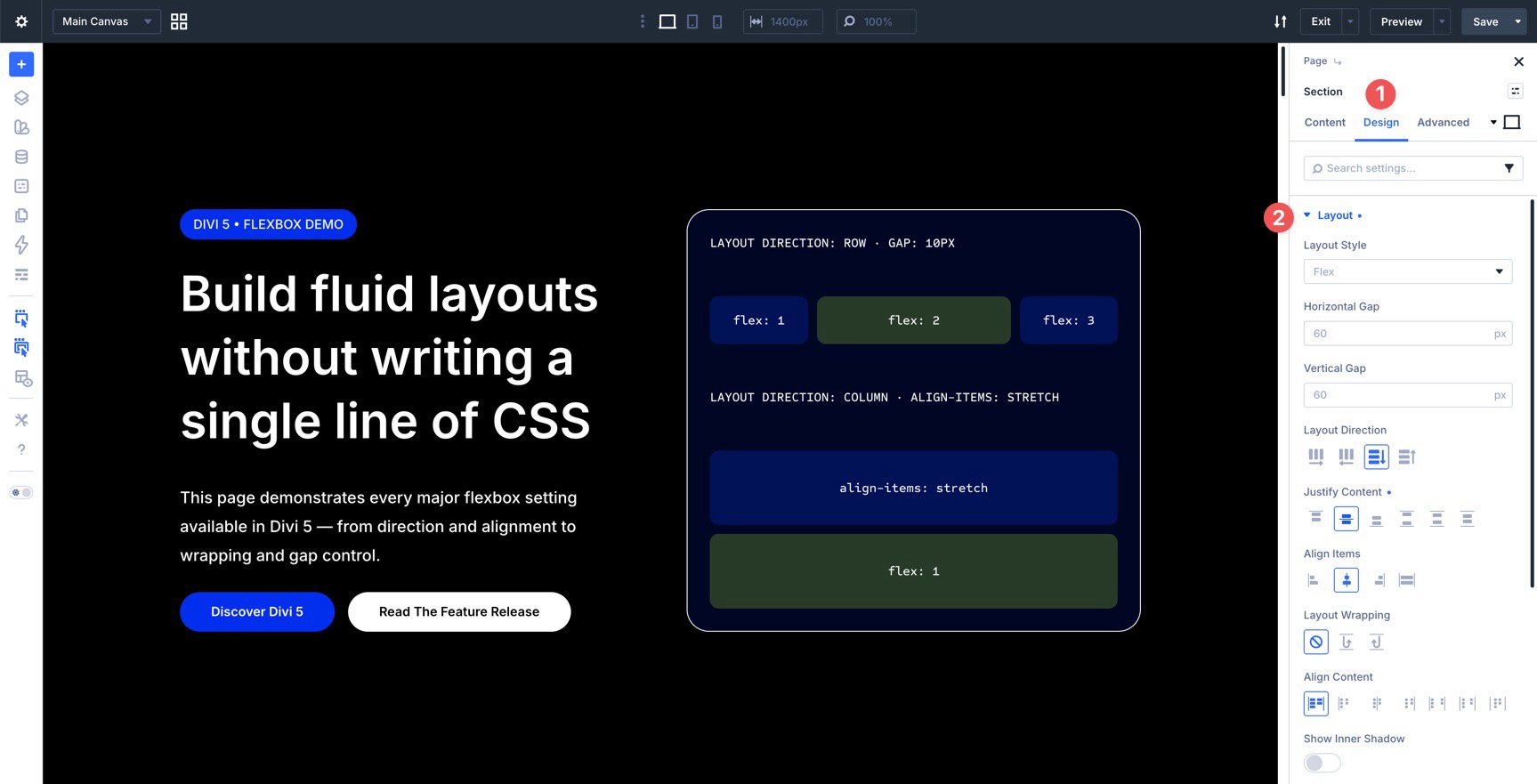Click the Discover Divi 5 button
1537x784 pixels.
tap(257, 611)
